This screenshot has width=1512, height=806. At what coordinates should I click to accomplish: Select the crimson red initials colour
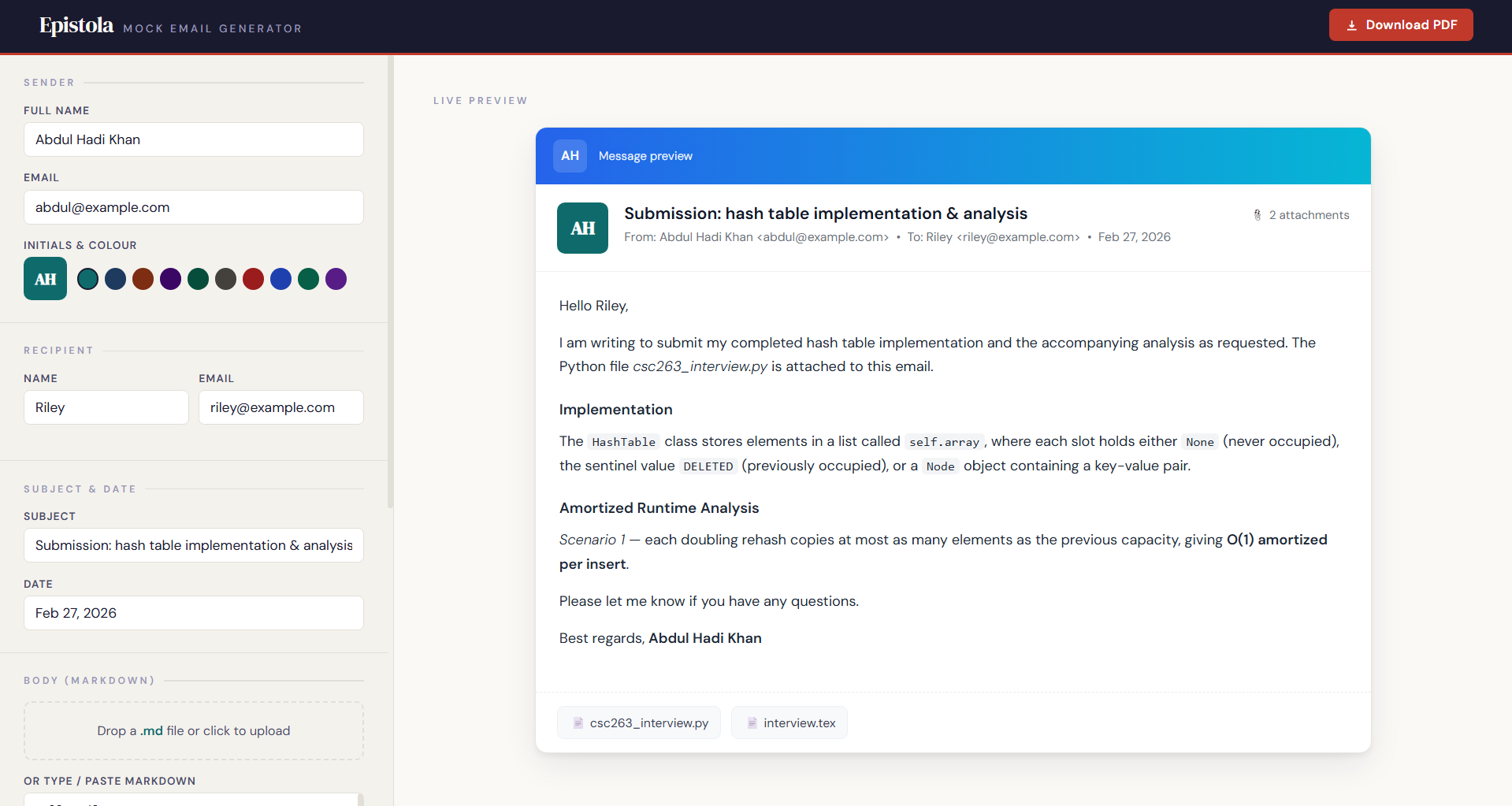253,279
